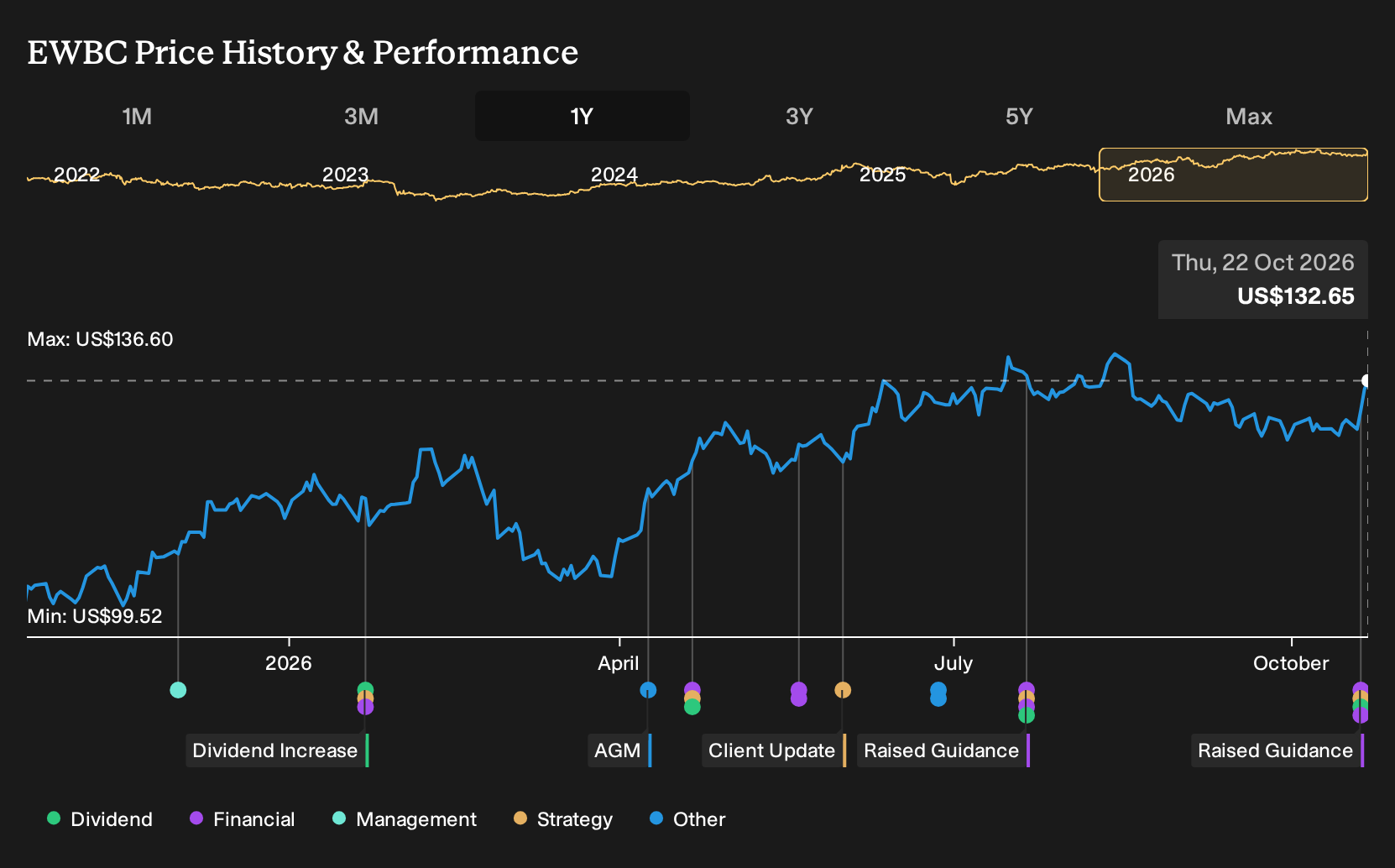The height and width of the screenshot is (868, 1395).
Task: Click the green Dividend Increase event dot
Action: tap(365, 689)
